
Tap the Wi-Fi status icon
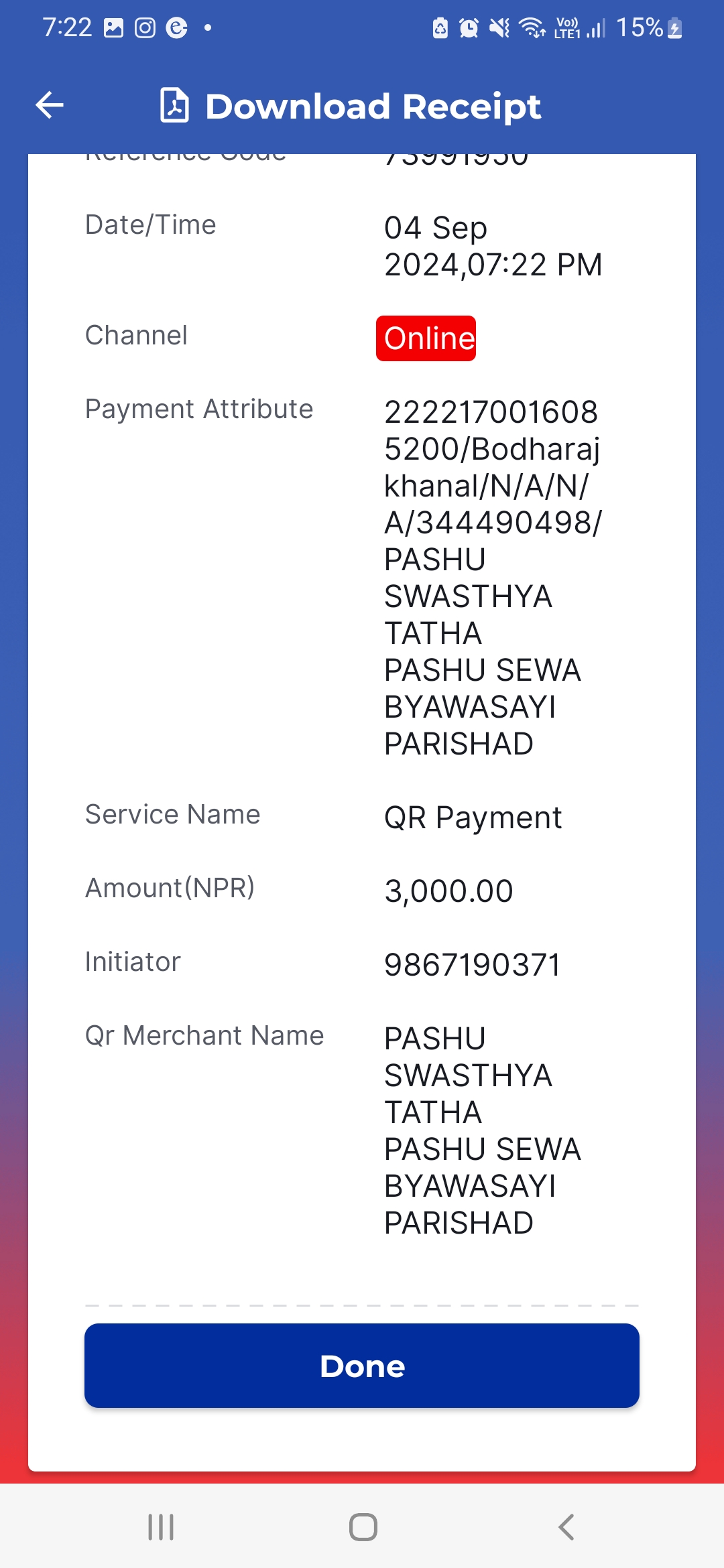coord(532,28)
